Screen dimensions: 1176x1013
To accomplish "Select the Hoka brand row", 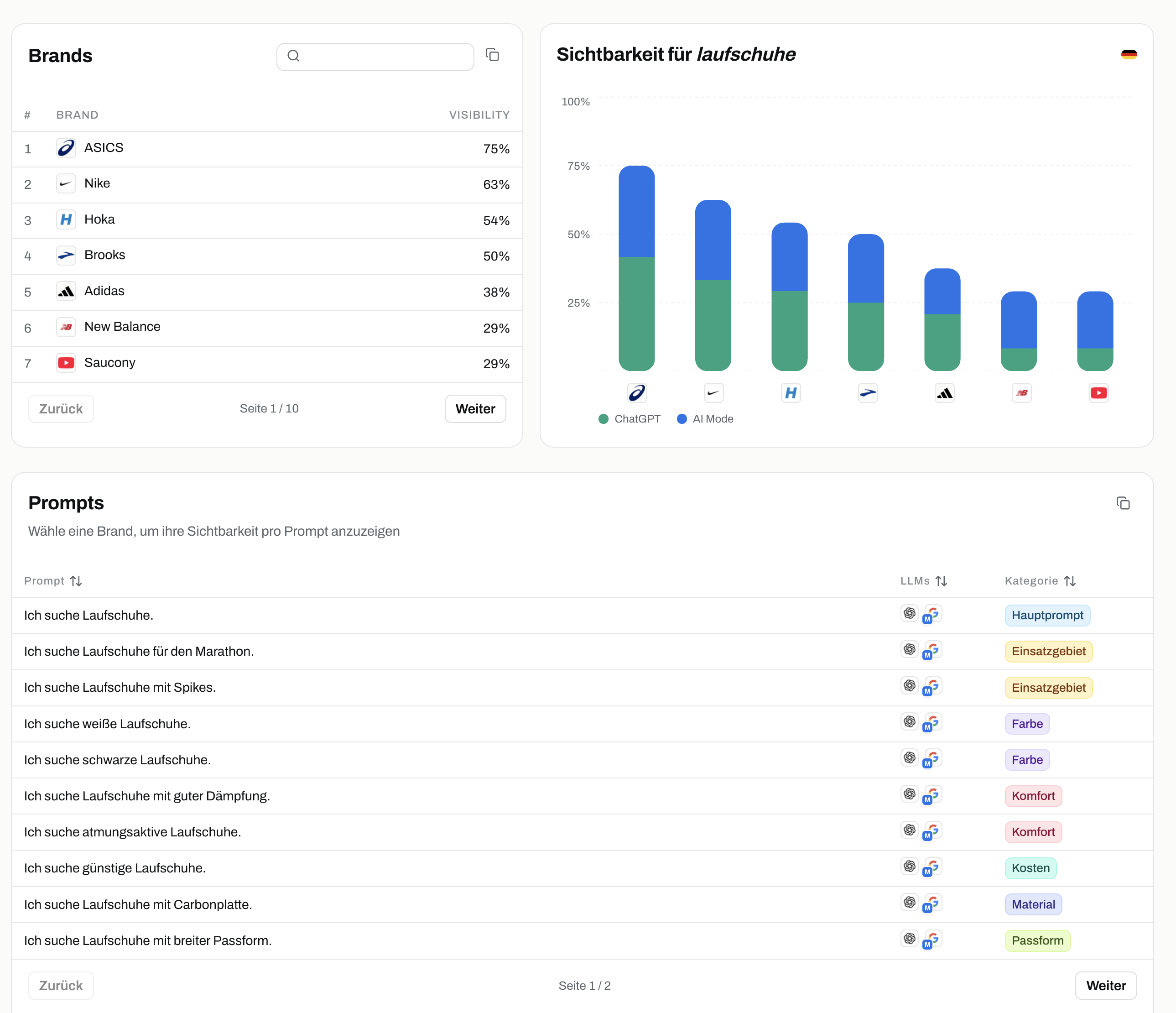I will 267,220.
